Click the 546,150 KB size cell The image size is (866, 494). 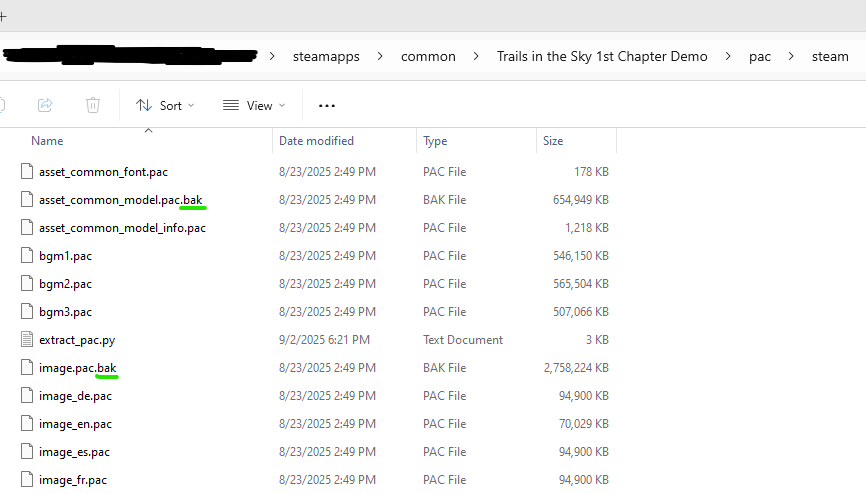[581, 256]
